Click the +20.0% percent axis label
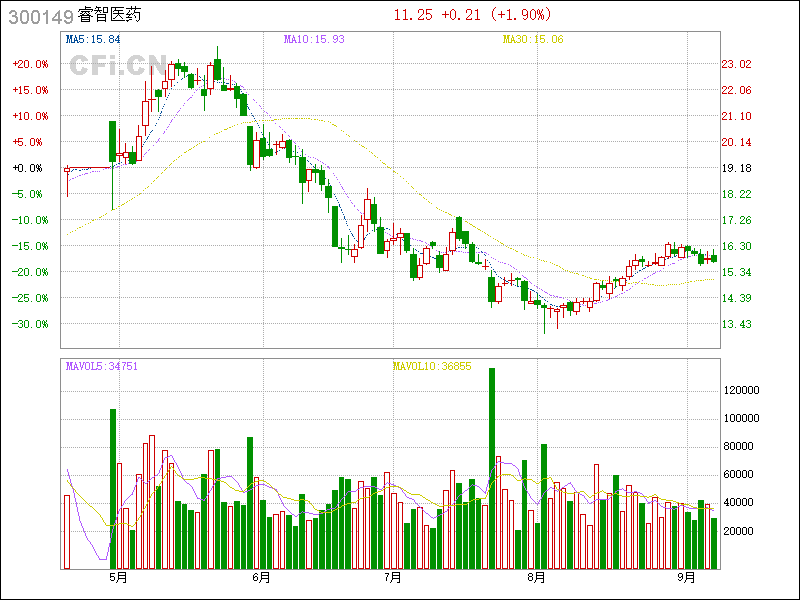This screenshot has width=800, height=600. point(29,64)
